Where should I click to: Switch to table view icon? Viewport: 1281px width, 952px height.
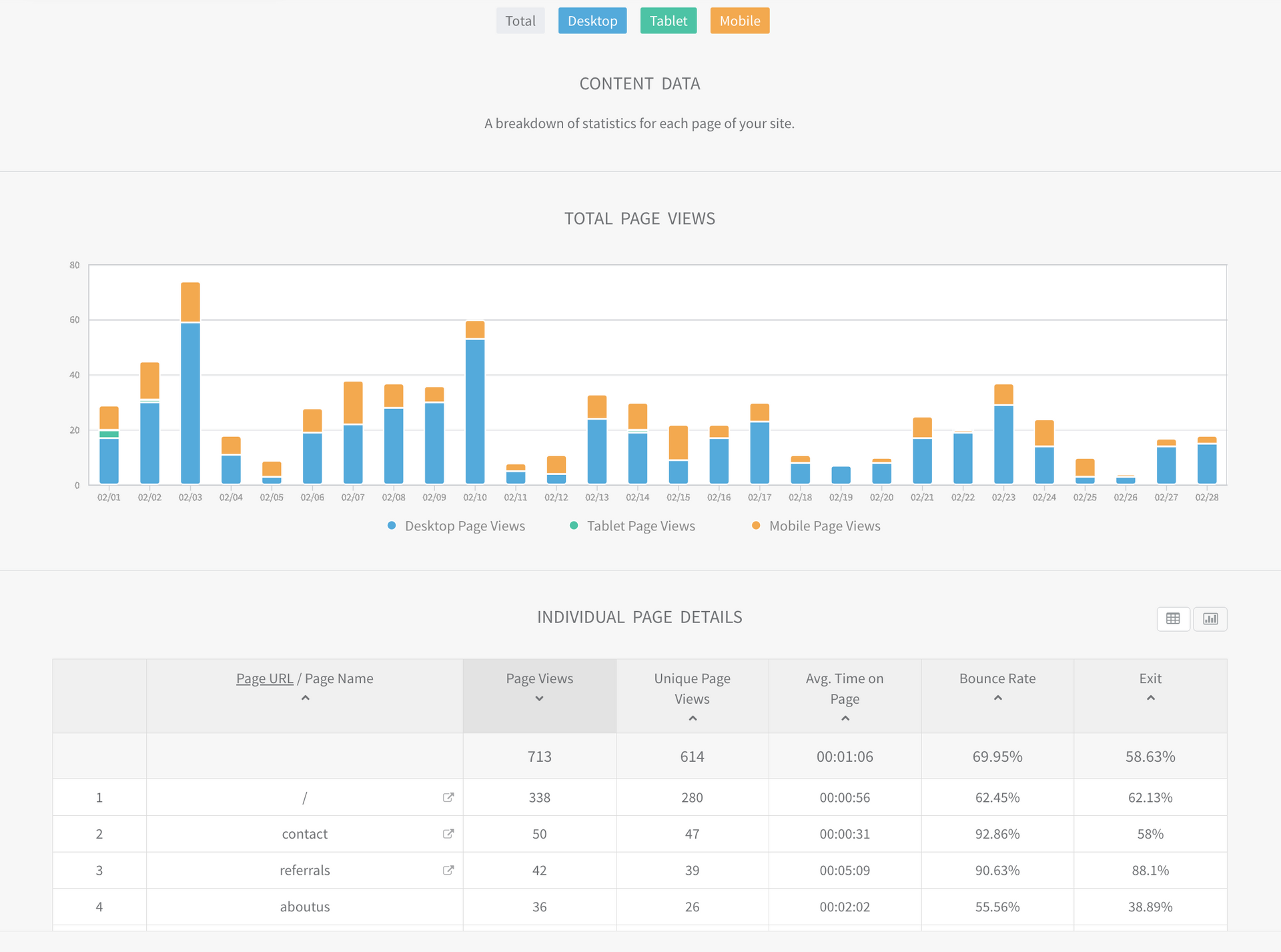tap(1173, 618)
